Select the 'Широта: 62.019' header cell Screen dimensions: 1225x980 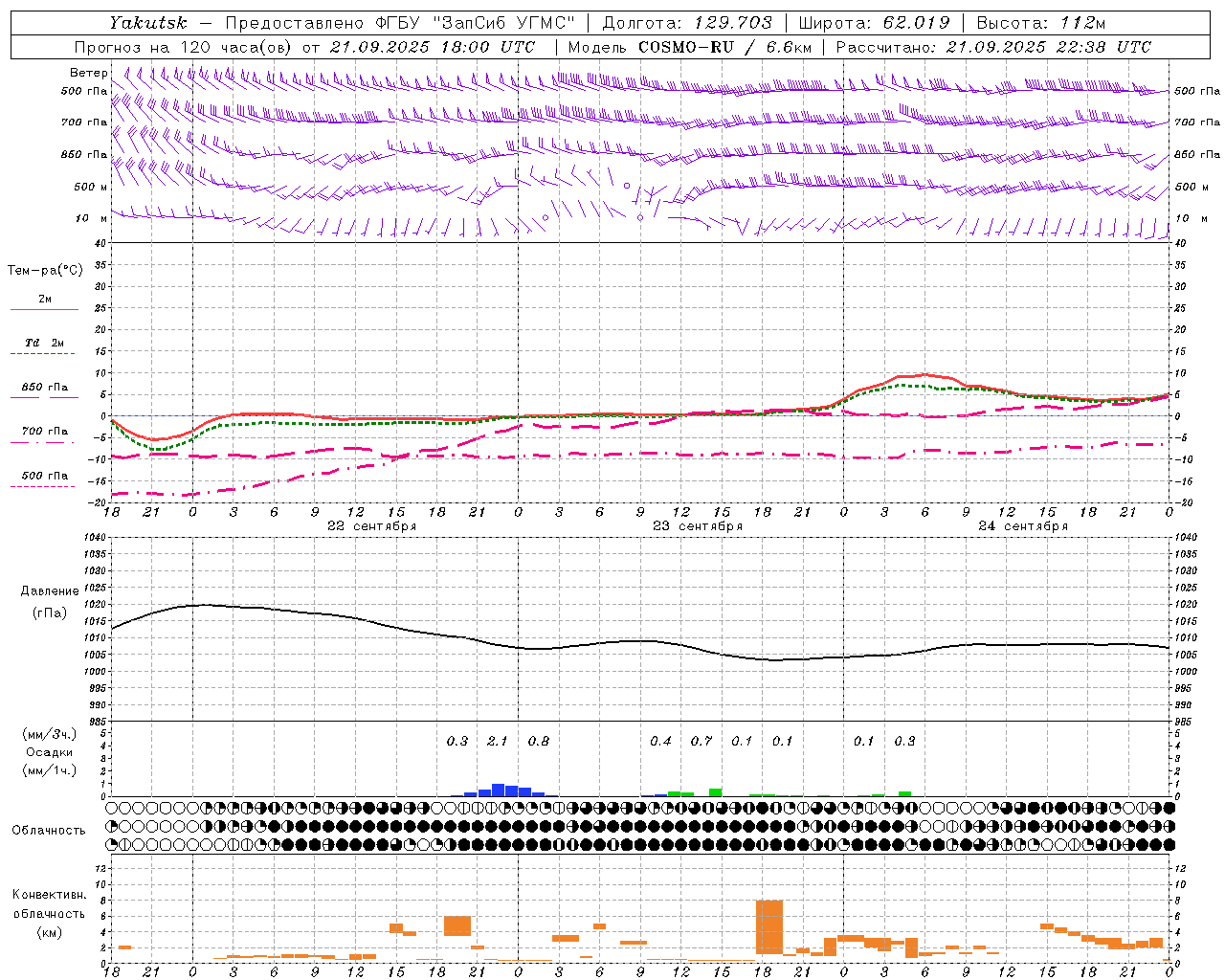[874, 23]
